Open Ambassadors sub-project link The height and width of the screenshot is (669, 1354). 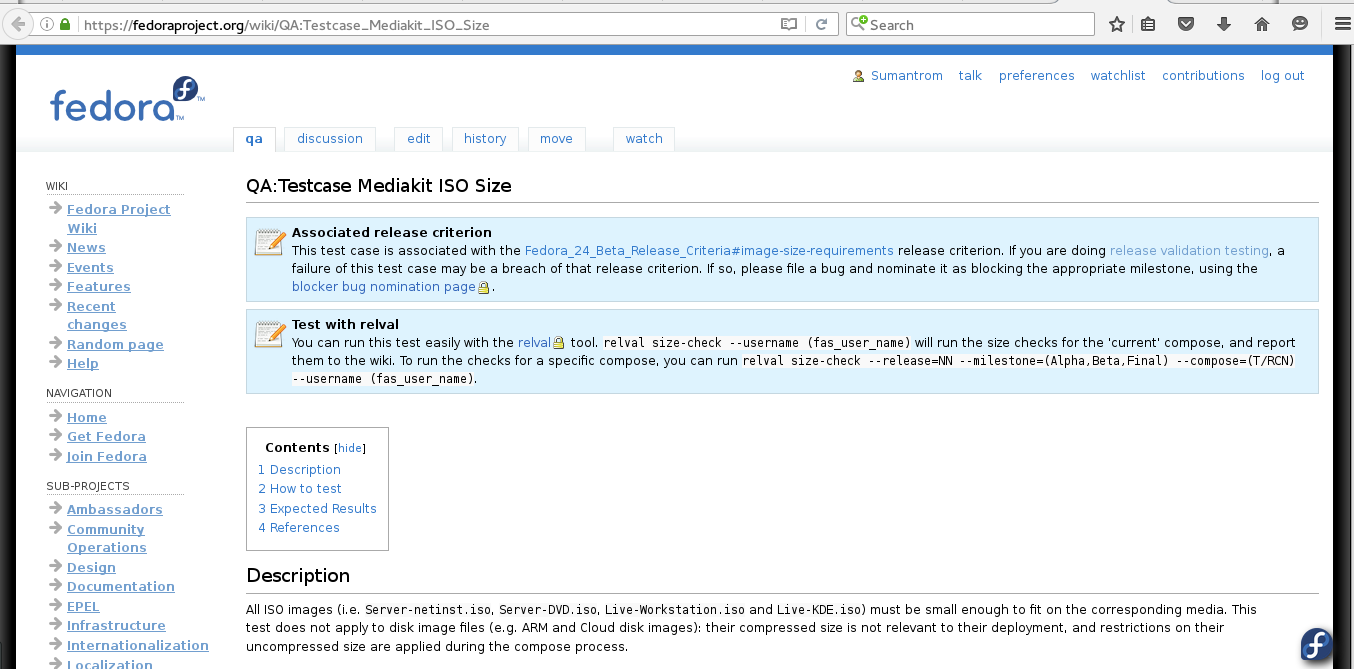click(x=115, y=510)
